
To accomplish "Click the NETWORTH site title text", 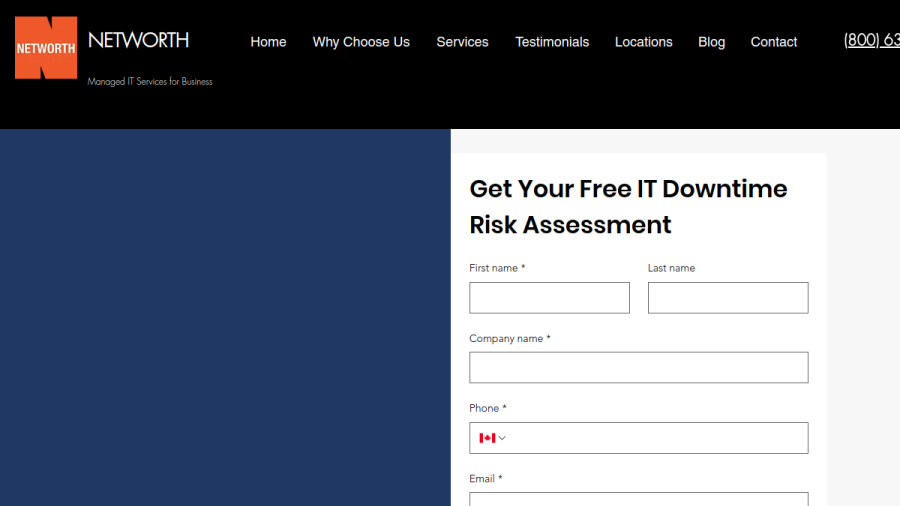I will [138, 40].
